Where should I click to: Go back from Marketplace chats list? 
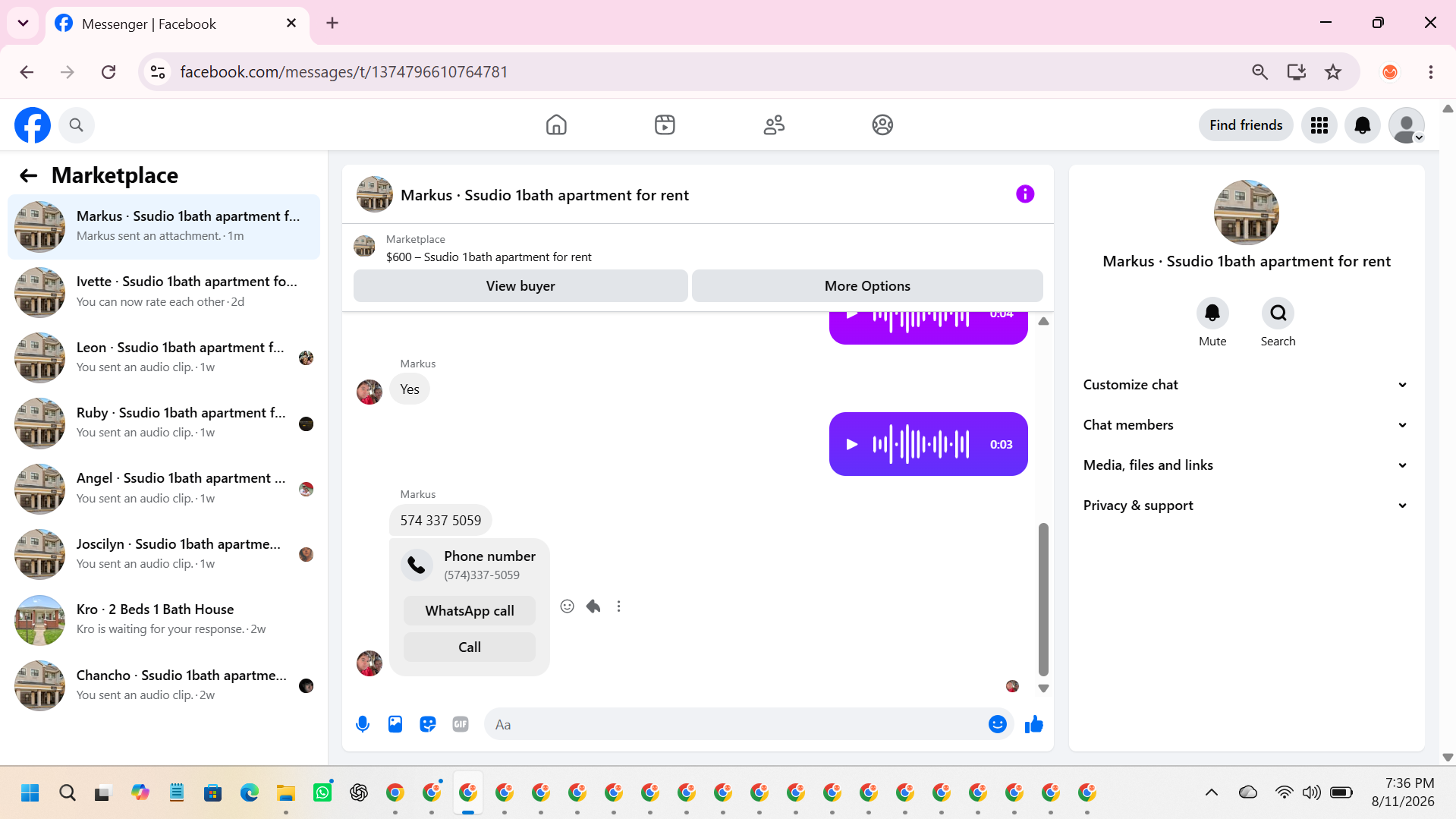click(29, 176)
